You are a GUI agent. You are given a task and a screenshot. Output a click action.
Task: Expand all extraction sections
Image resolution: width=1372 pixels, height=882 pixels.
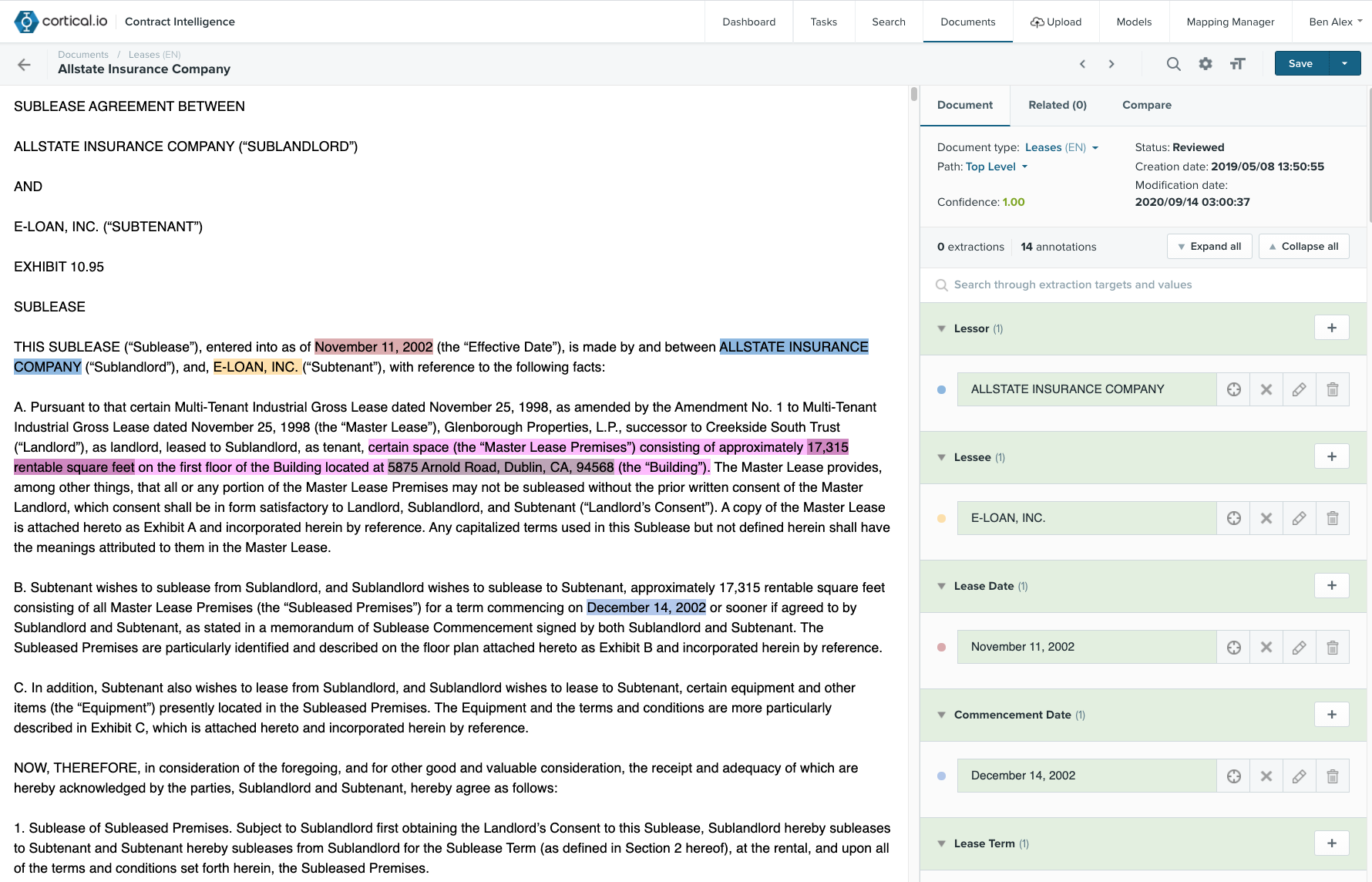click(1209, 247)
